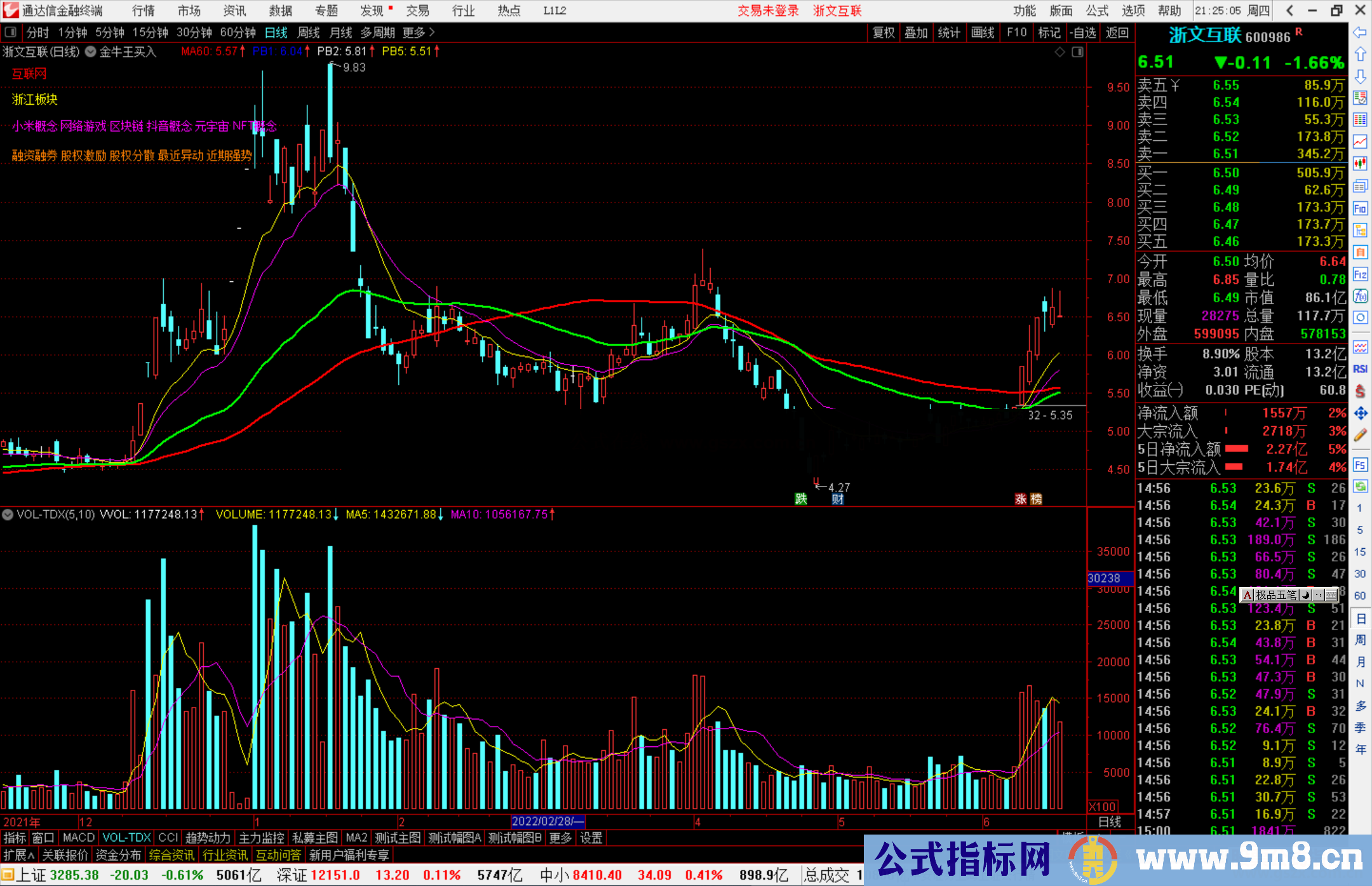The image size is (1372, 886).
Task: Select the 2022/02/28 date marker on timeline
Action: [x=548, y=821]
